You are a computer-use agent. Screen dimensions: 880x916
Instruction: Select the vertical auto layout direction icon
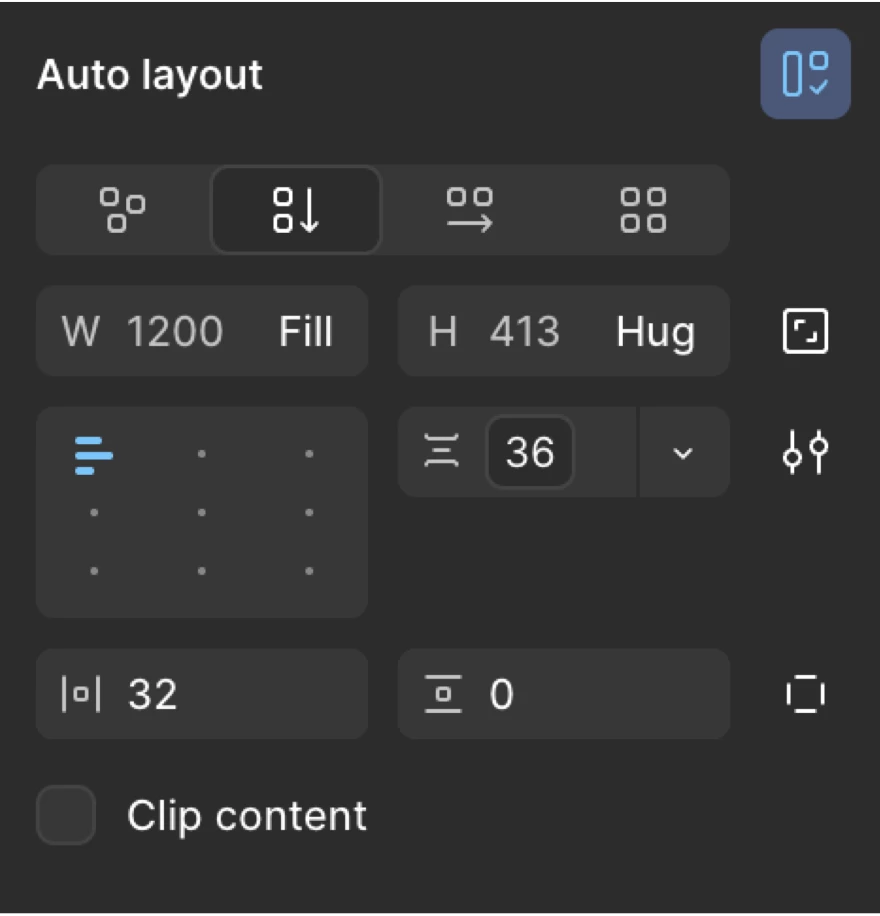(x=295, y=210)
